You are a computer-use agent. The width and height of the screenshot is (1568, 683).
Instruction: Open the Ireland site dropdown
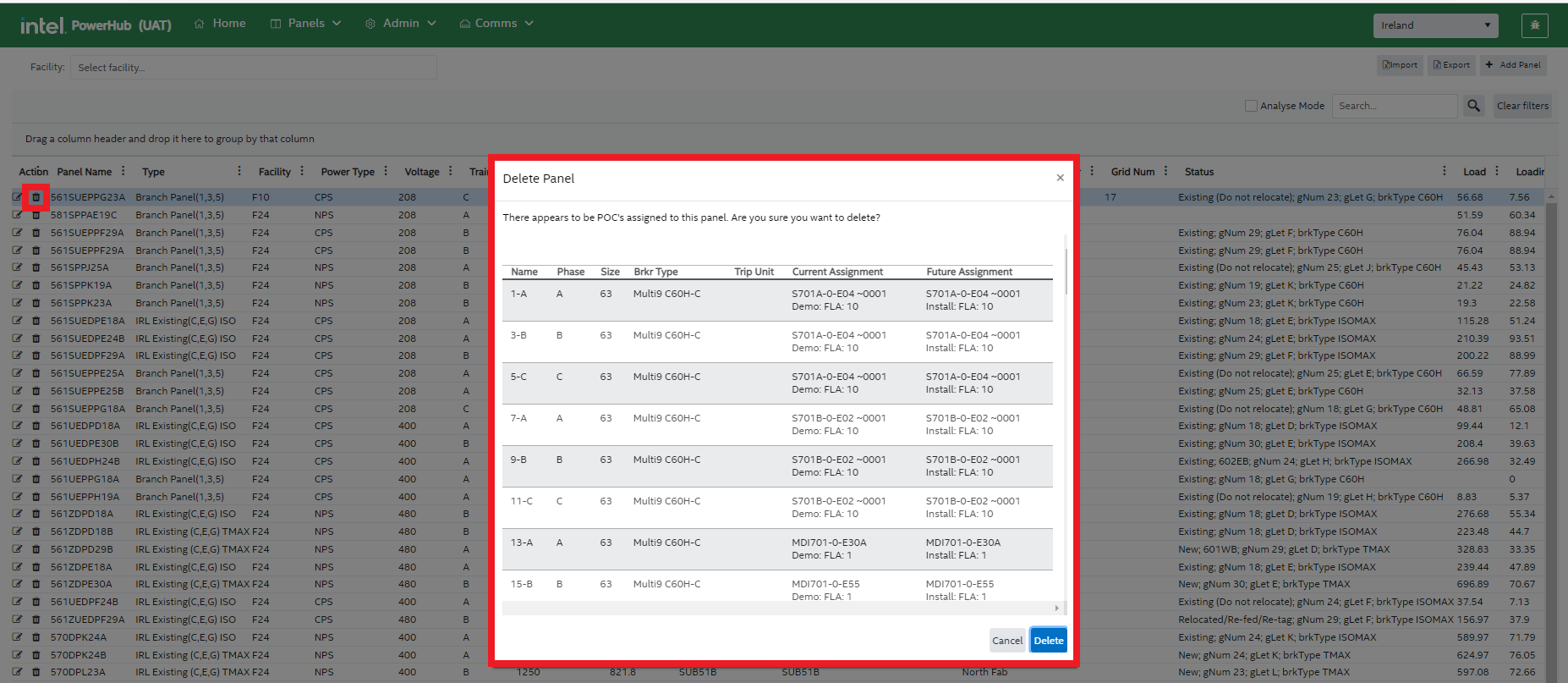(x=1435, y=25)
